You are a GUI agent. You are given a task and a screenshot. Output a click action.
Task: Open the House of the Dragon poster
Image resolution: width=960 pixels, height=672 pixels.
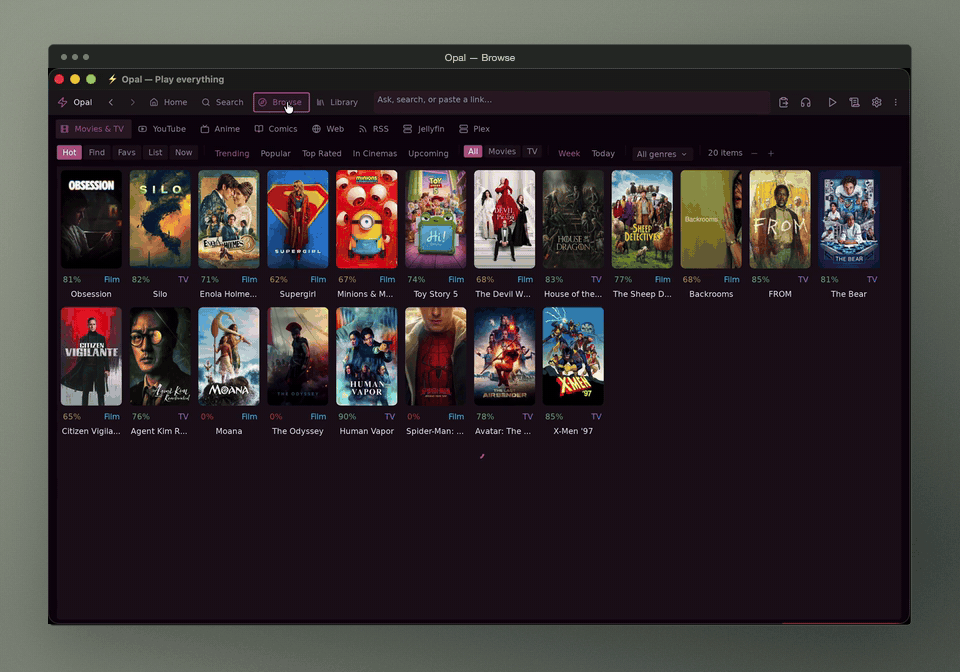[x=573, y=219]
